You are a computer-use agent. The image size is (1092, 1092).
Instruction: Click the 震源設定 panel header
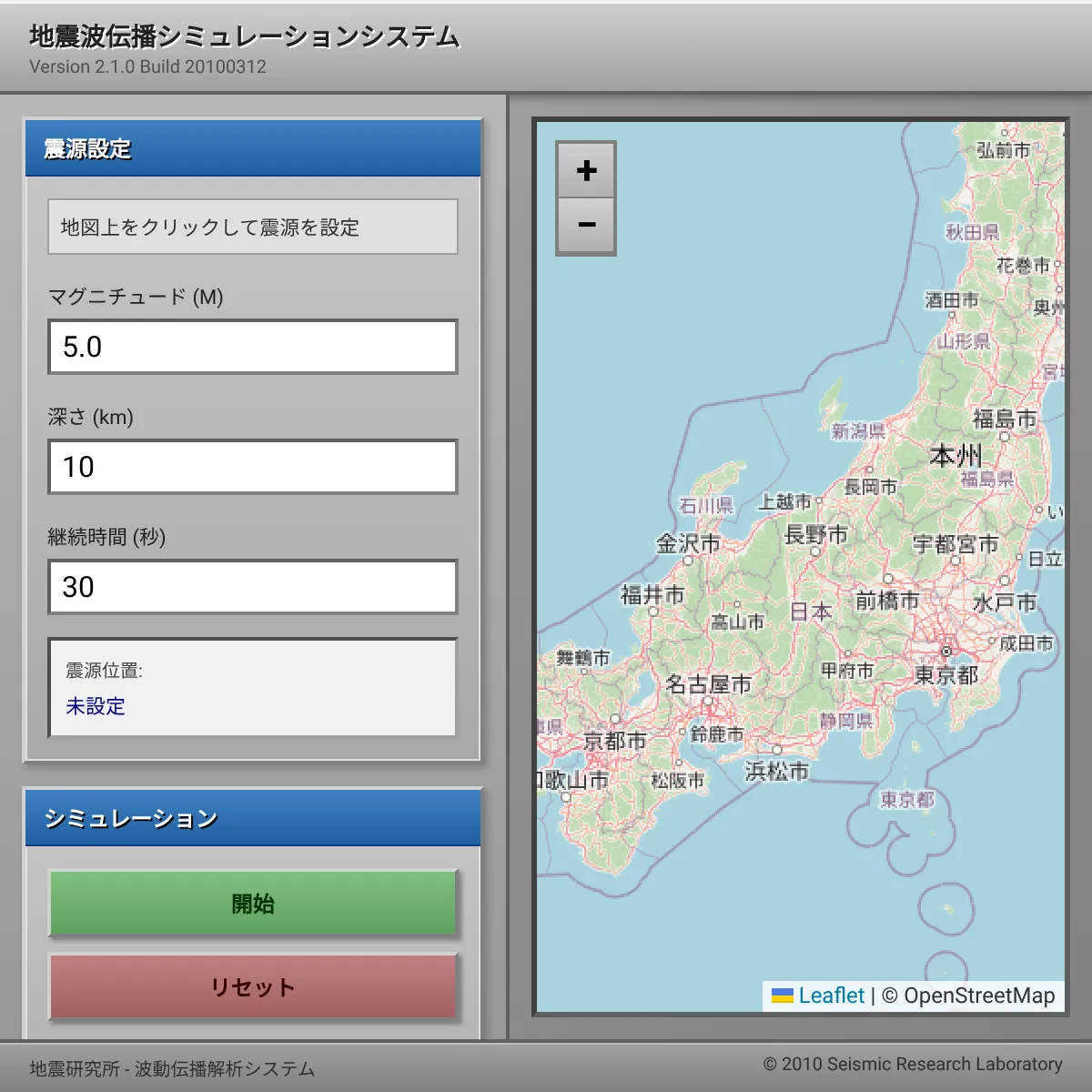(253, 148)
